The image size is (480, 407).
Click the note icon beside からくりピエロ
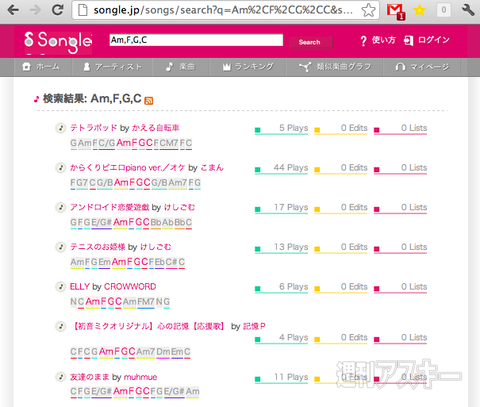click(60, 167)
